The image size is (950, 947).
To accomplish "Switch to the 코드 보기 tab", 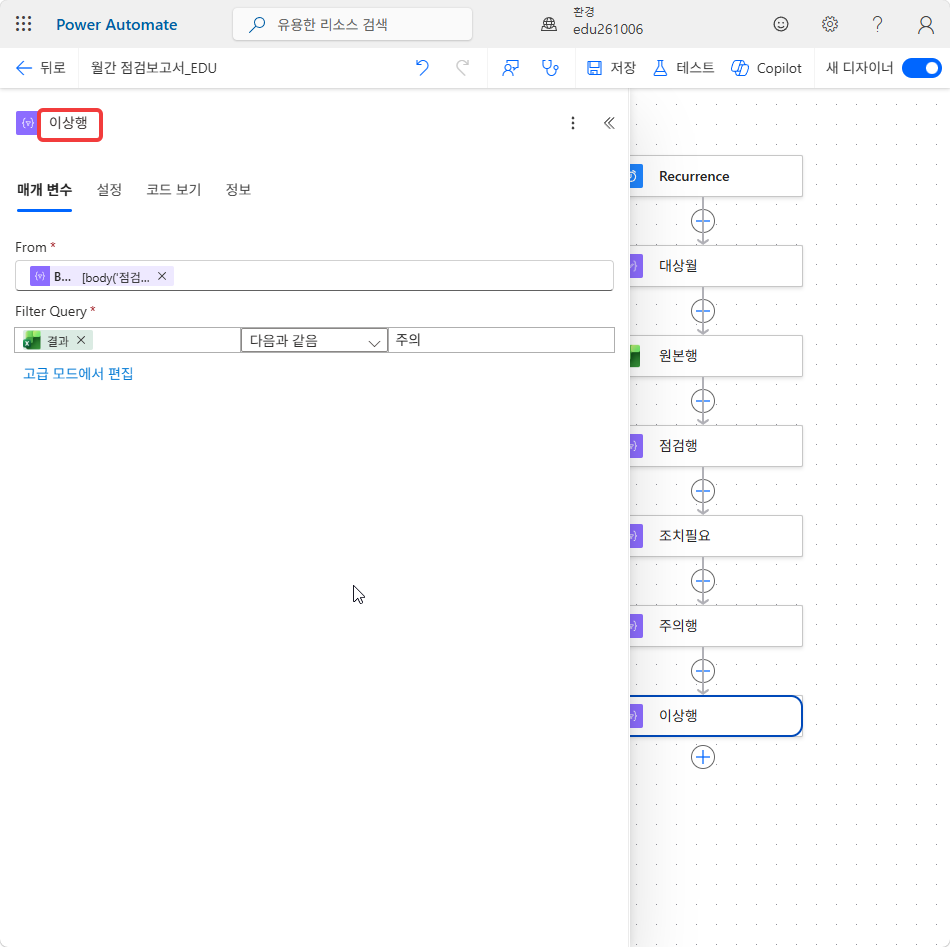I will [x=173, y=190].
